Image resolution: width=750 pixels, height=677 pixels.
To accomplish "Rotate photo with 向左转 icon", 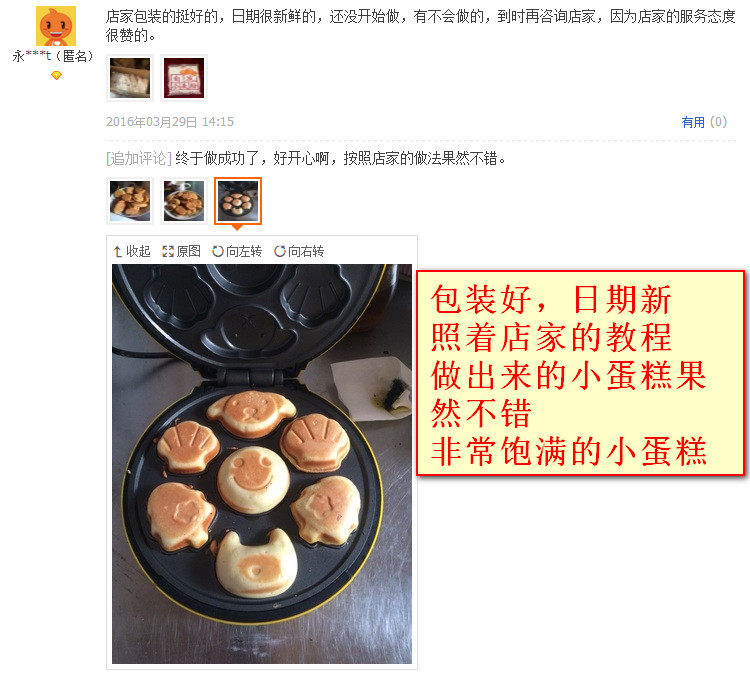I will point(218,251).
